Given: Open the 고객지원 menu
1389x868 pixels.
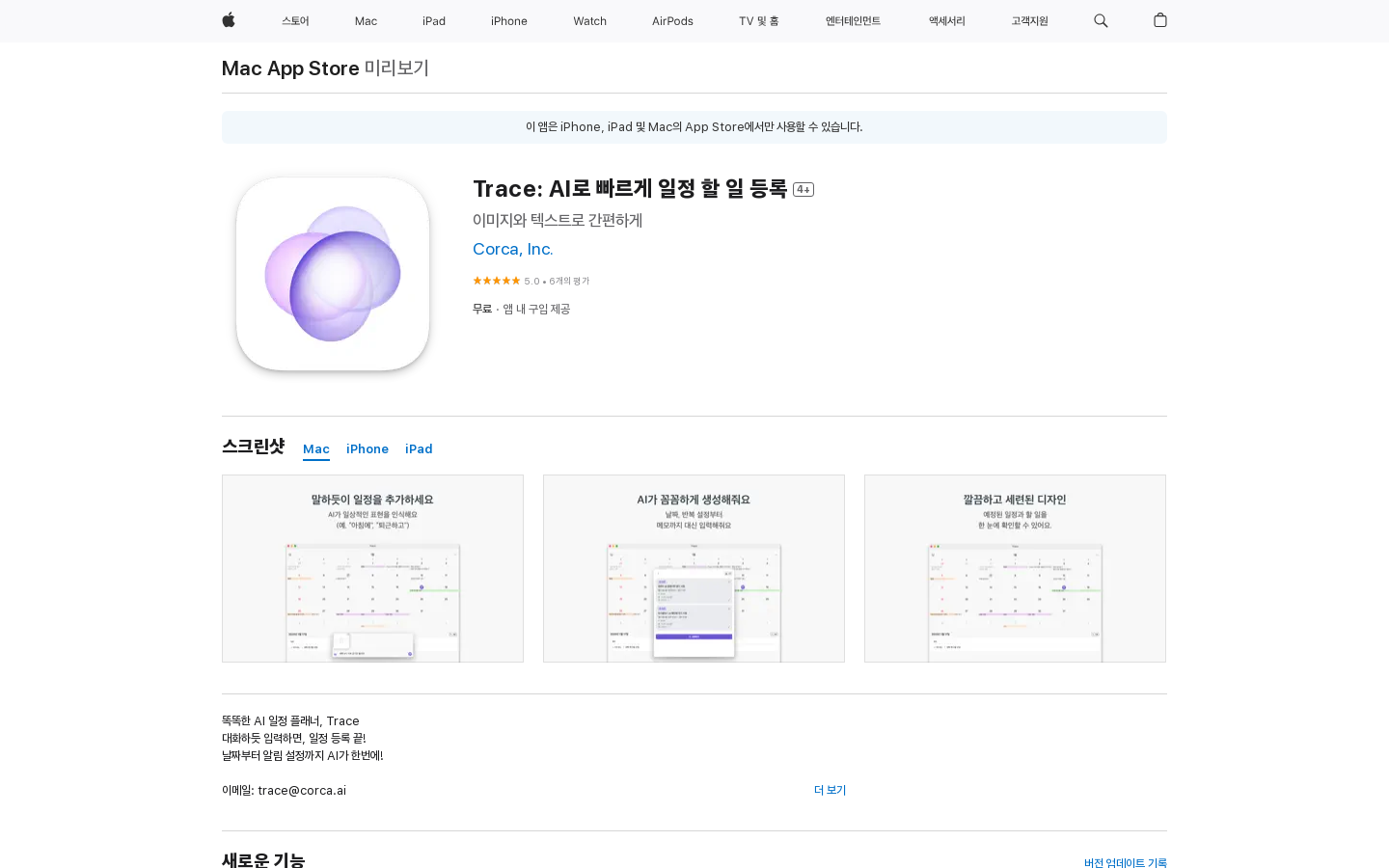Looking at the screenshot, I should pos(1029,21).
